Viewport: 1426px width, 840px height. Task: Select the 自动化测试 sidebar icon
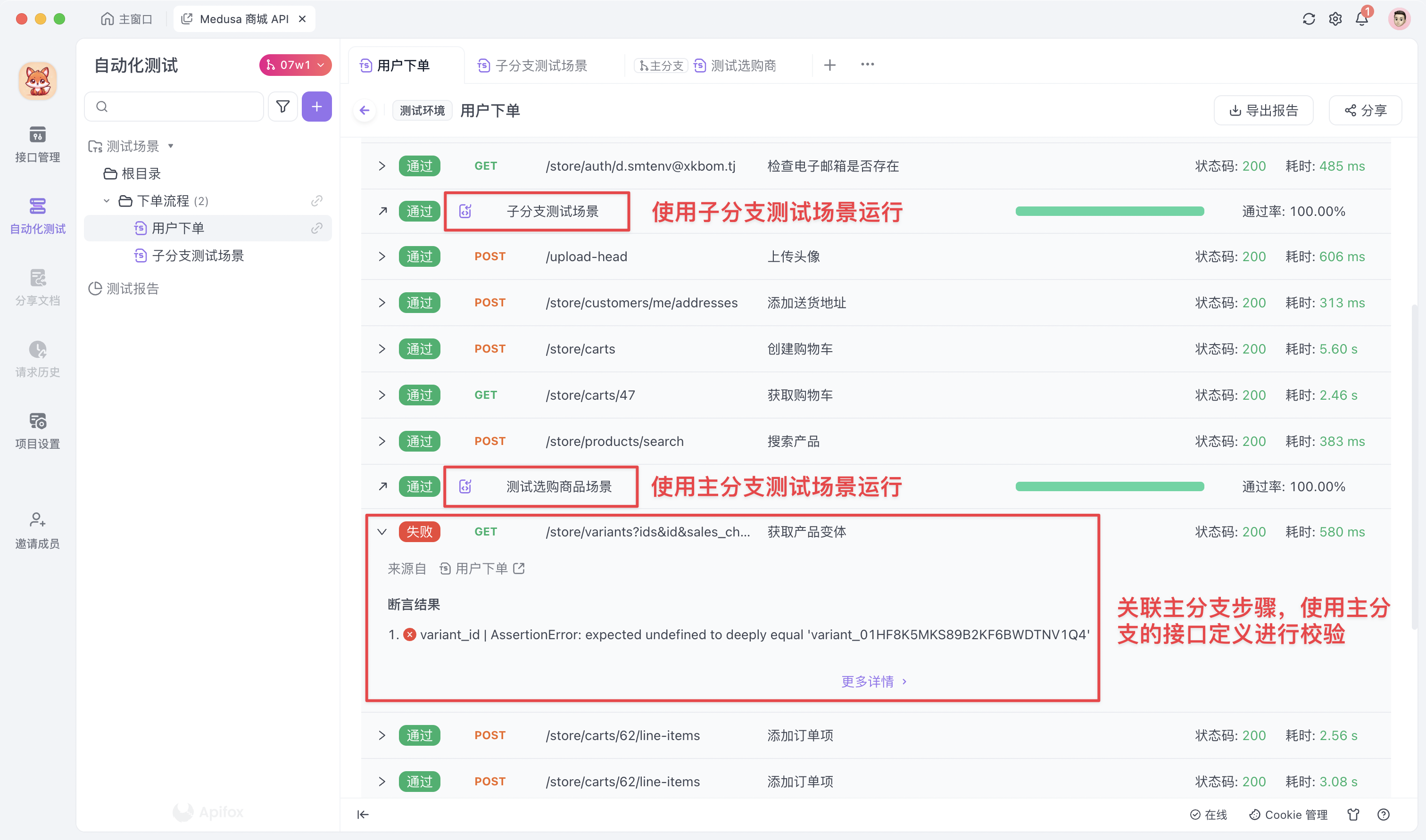pyautogui.click(x=37, y=215)
